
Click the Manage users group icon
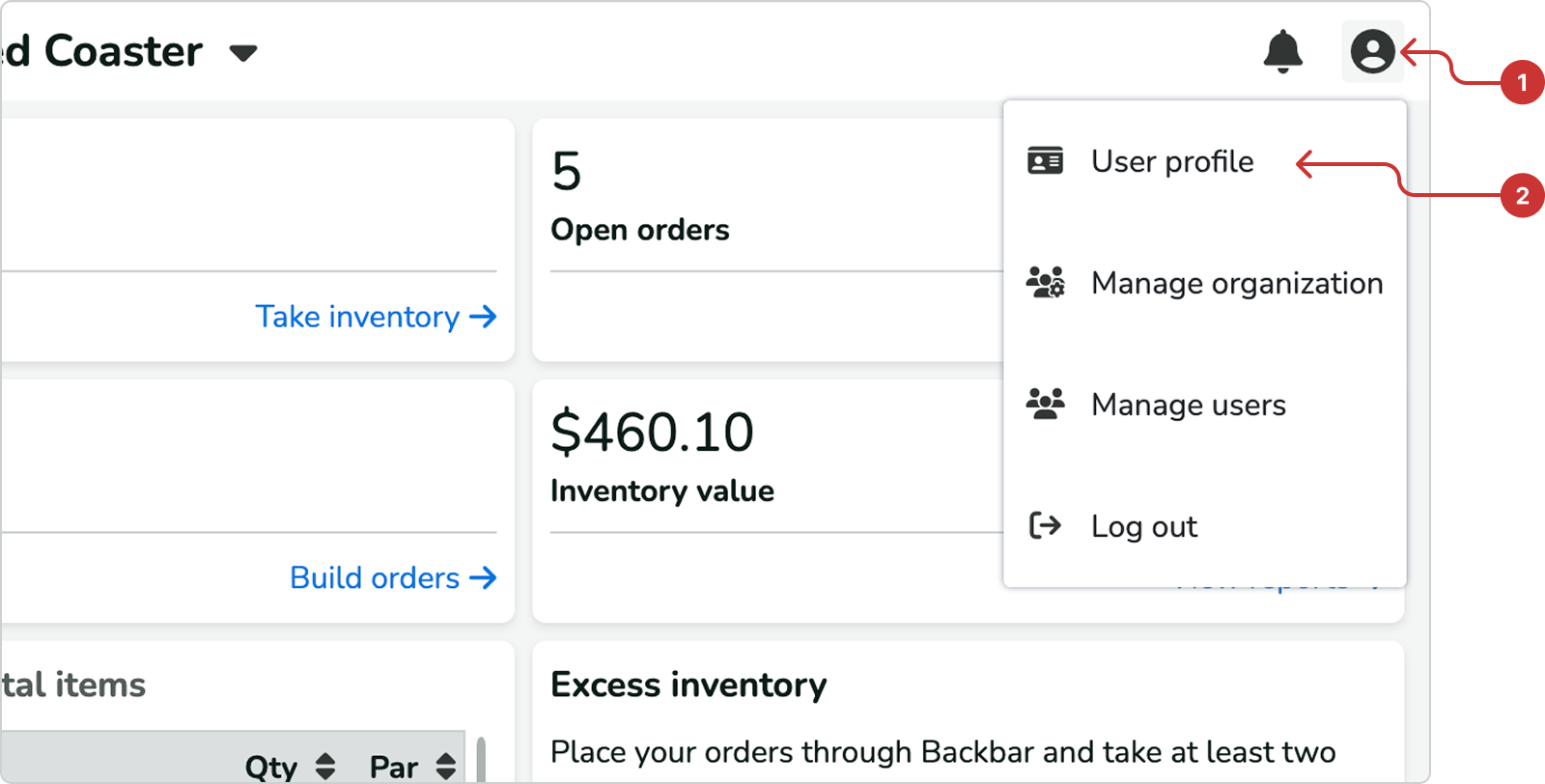click(x=1045, y=404)
